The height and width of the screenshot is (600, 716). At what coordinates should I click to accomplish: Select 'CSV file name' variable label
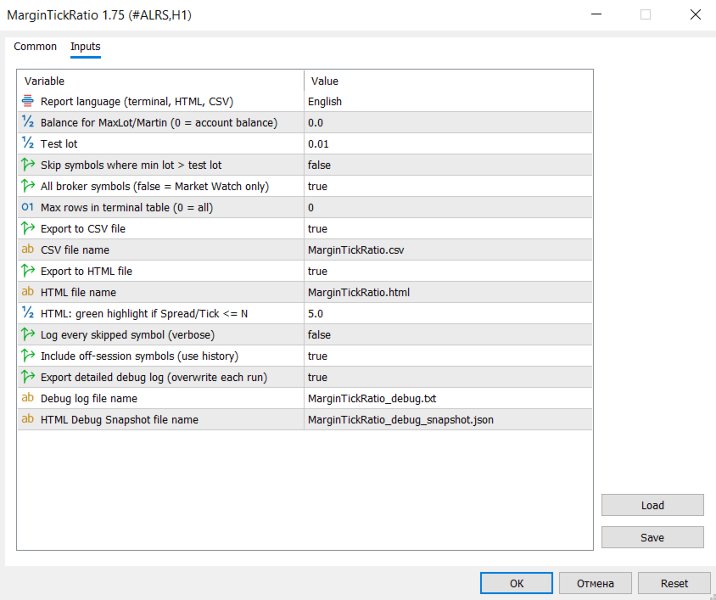(x=75, y=250)
